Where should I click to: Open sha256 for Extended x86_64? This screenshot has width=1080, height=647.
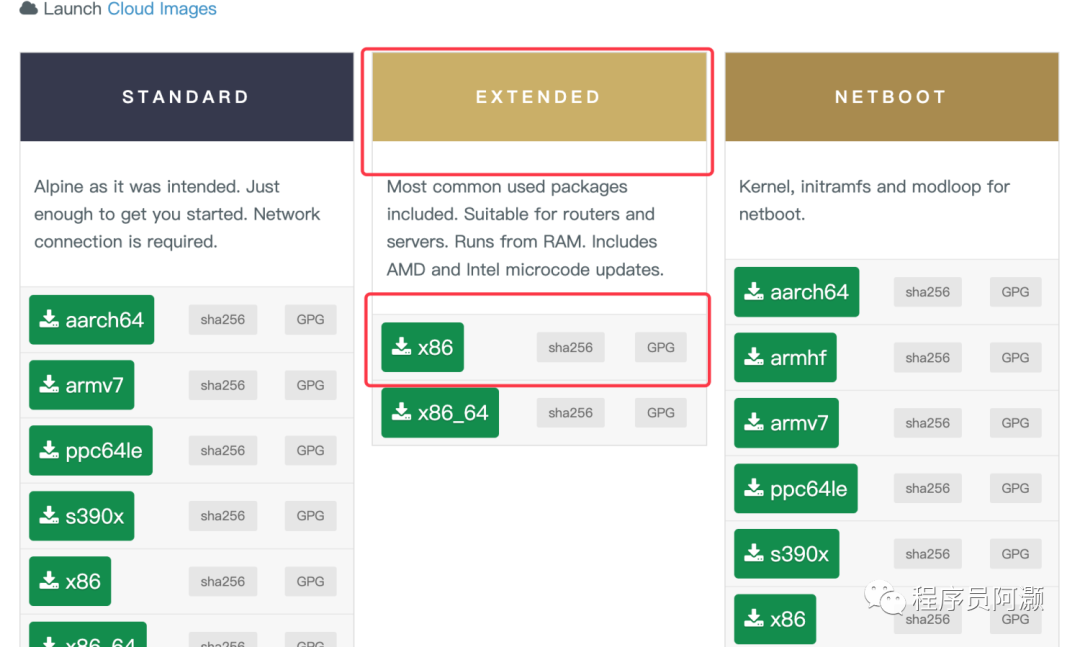[x=570, y=413]
